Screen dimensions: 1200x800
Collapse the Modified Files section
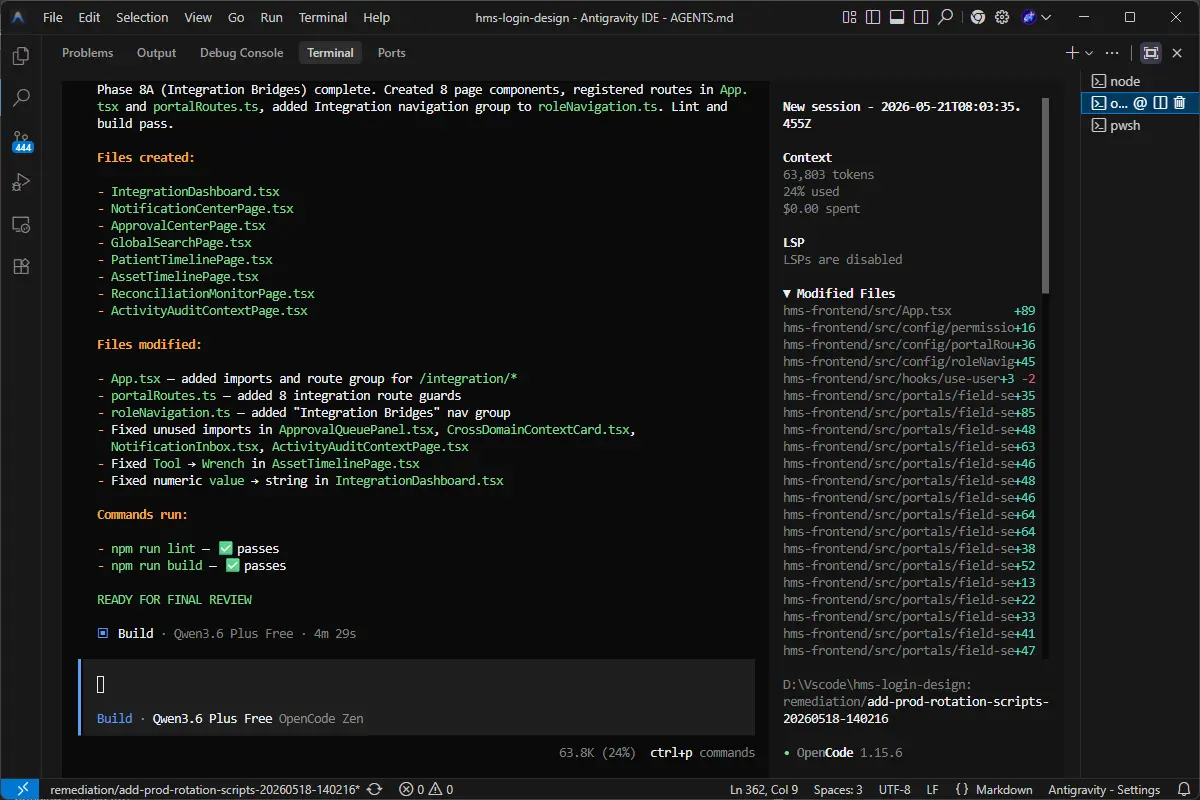click(x=838, y=293)
